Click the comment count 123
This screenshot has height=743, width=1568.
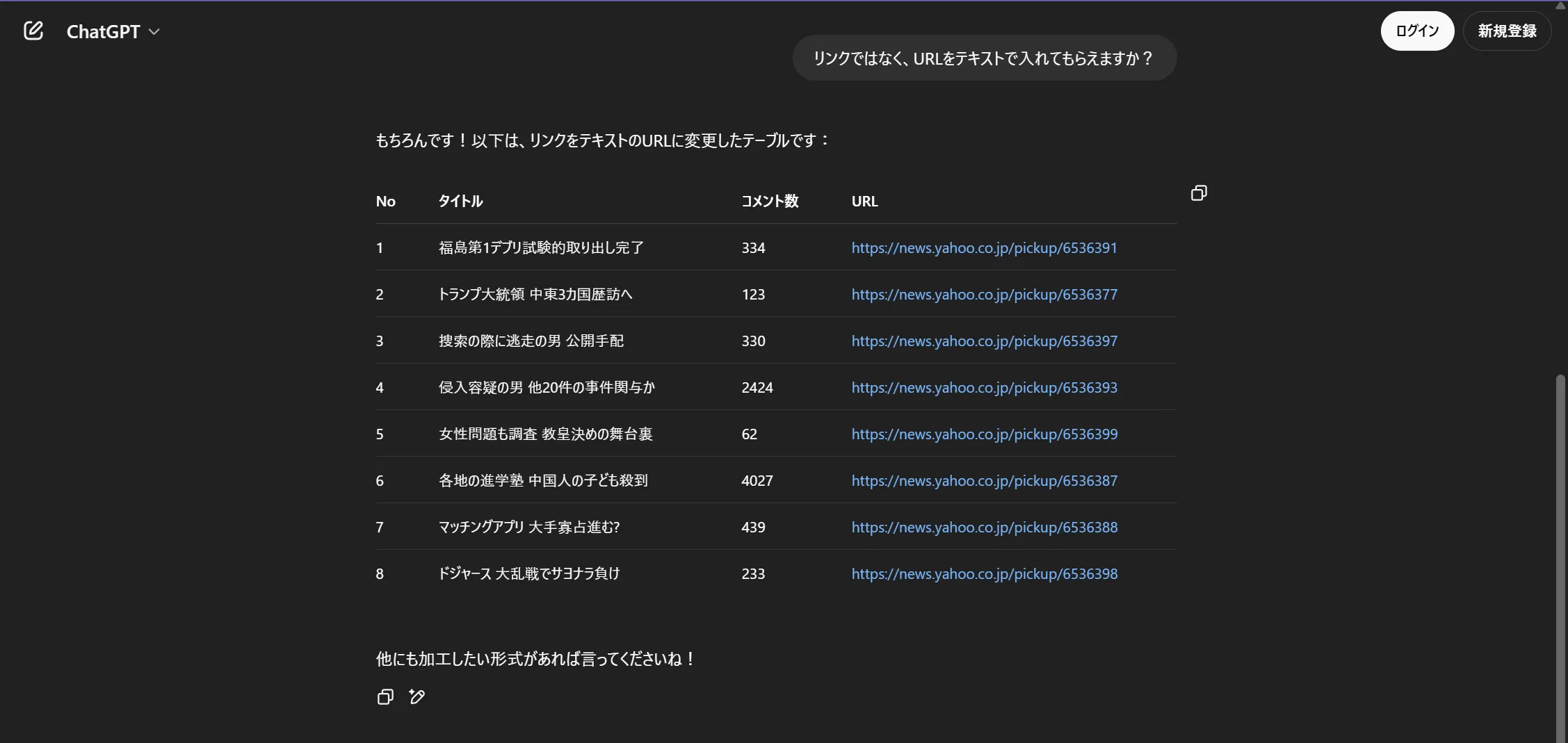click(x=753, y=294)
